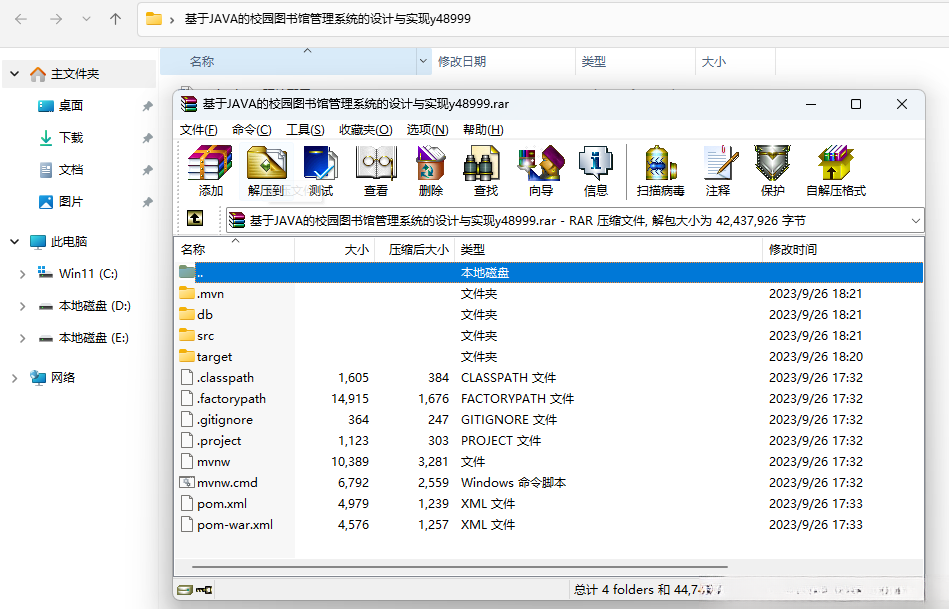Select the db folder row
The width and height of the screenshot is (949, 609).
(550, 314)
